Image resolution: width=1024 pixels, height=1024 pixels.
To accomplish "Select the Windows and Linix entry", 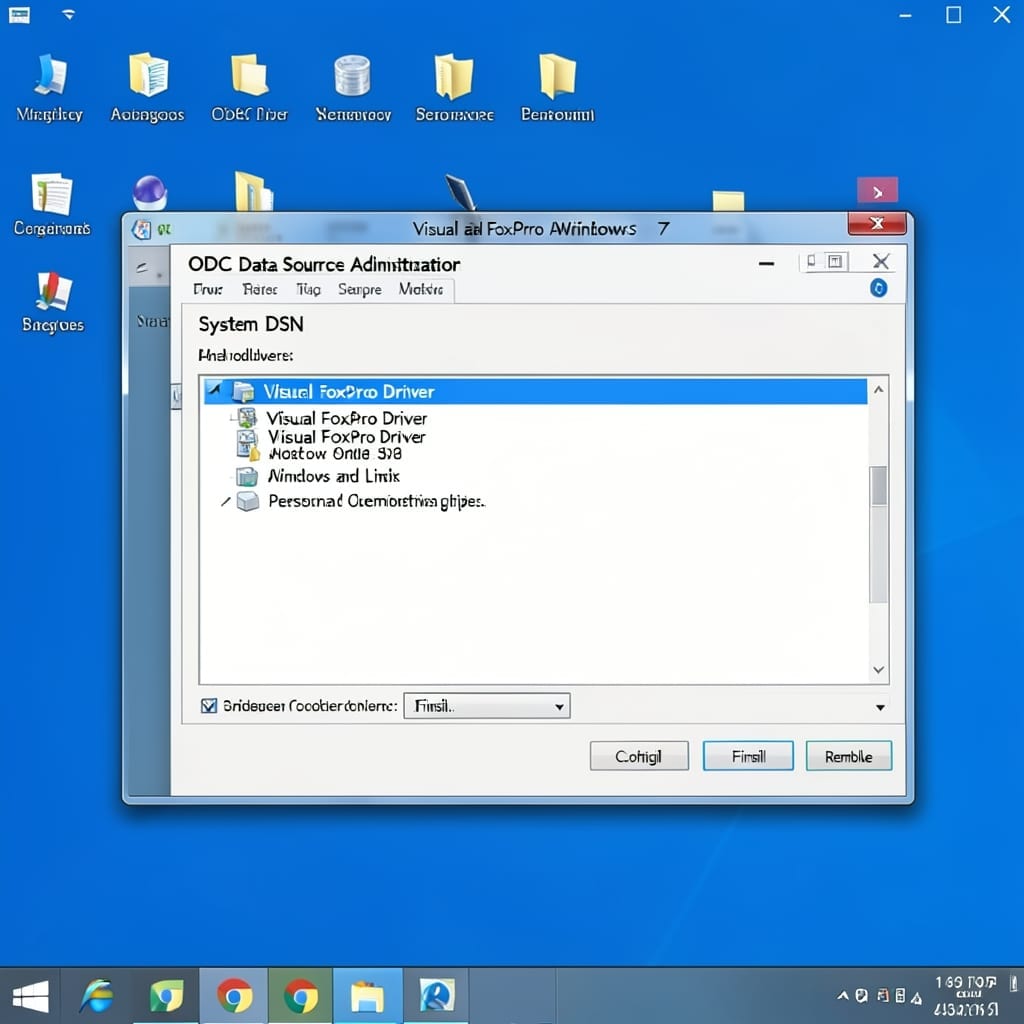I will click(x=334, y=476).
